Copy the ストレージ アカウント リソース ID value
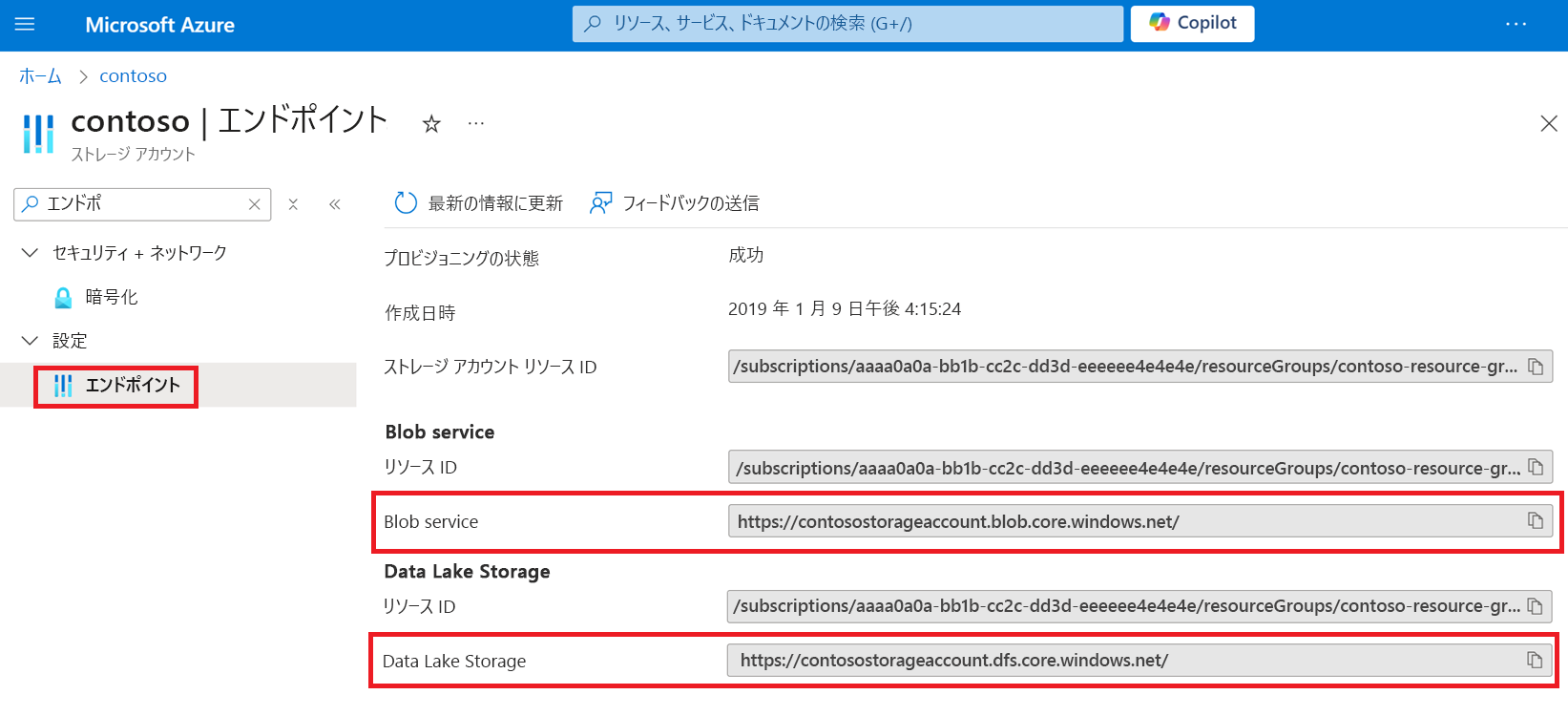This screenshot has height=716, width=1568. click(1537, 366)
